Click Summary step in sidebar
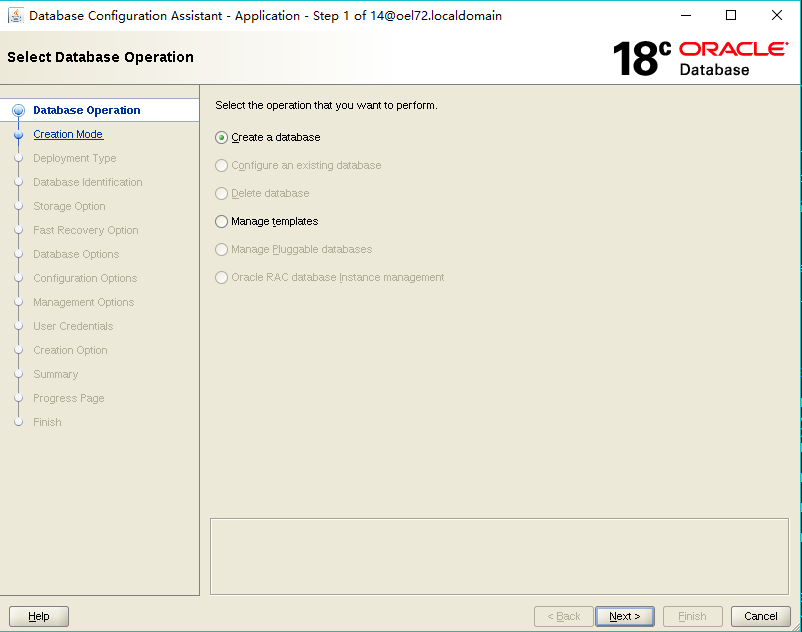Image resolution: width=802 pixels, height=632 pixels. [x=56, y=374]
